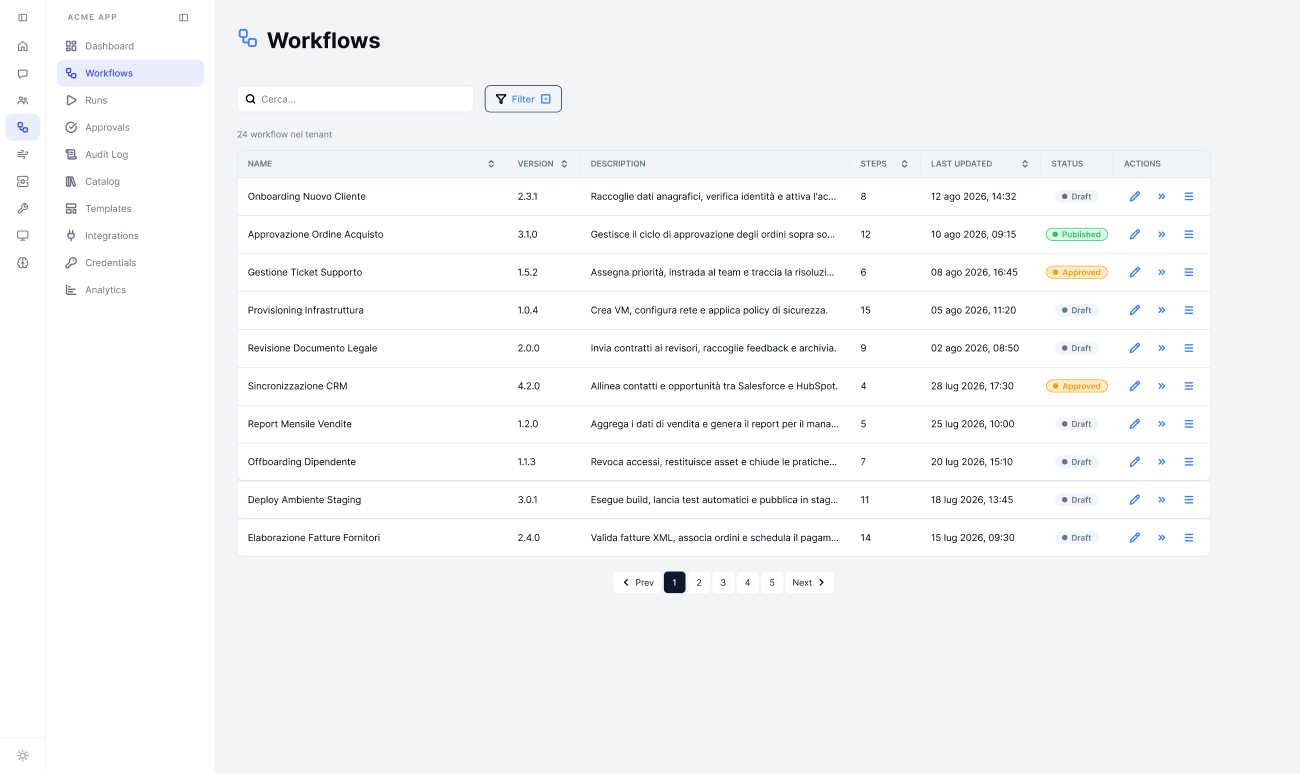Open Analytics in the sidebar
1300x774 pixels.
(130, 289)
